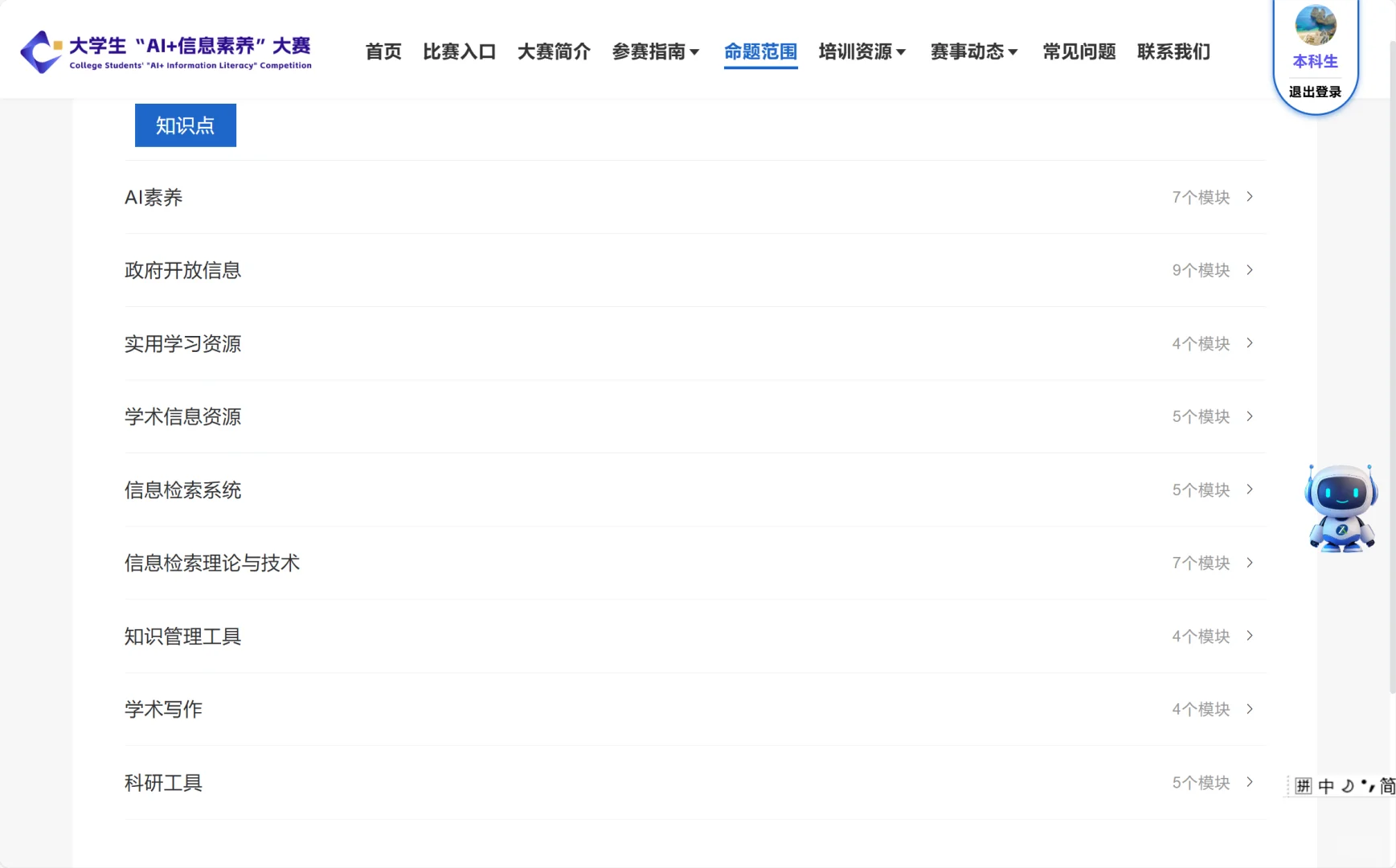The image size is (1396, 868).
Task: Click the punctuation mode icon in the IME bar
Action: (1367, 786)
